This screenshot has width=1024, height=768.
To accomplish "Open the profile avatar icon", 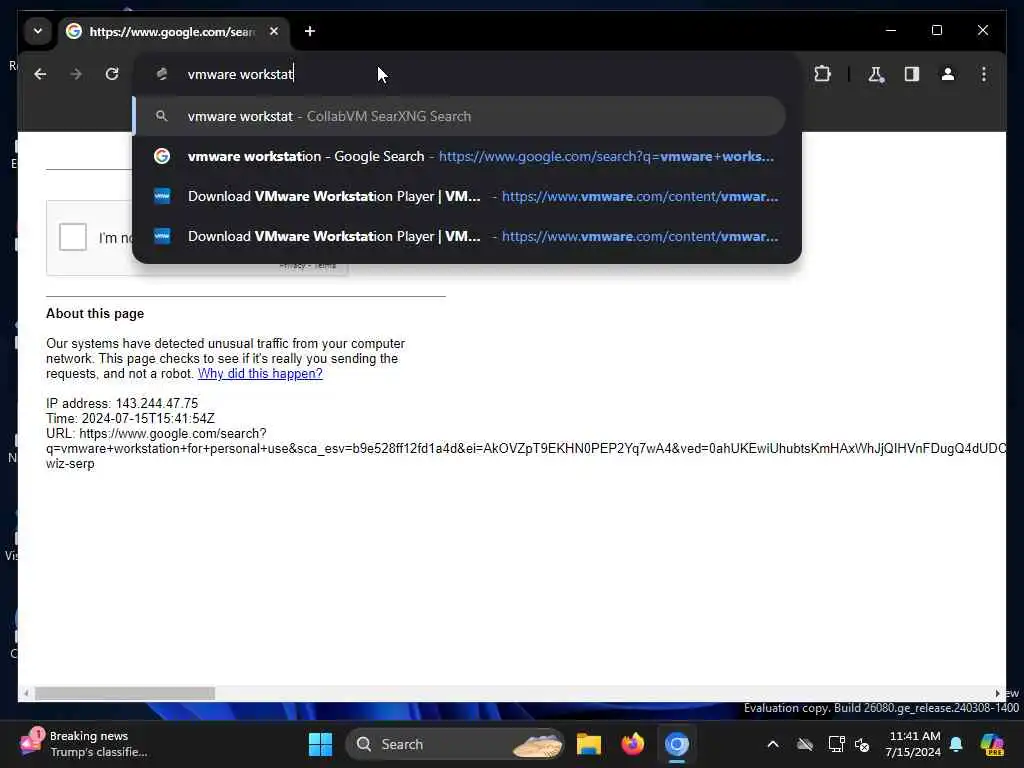I will [948, 74].
